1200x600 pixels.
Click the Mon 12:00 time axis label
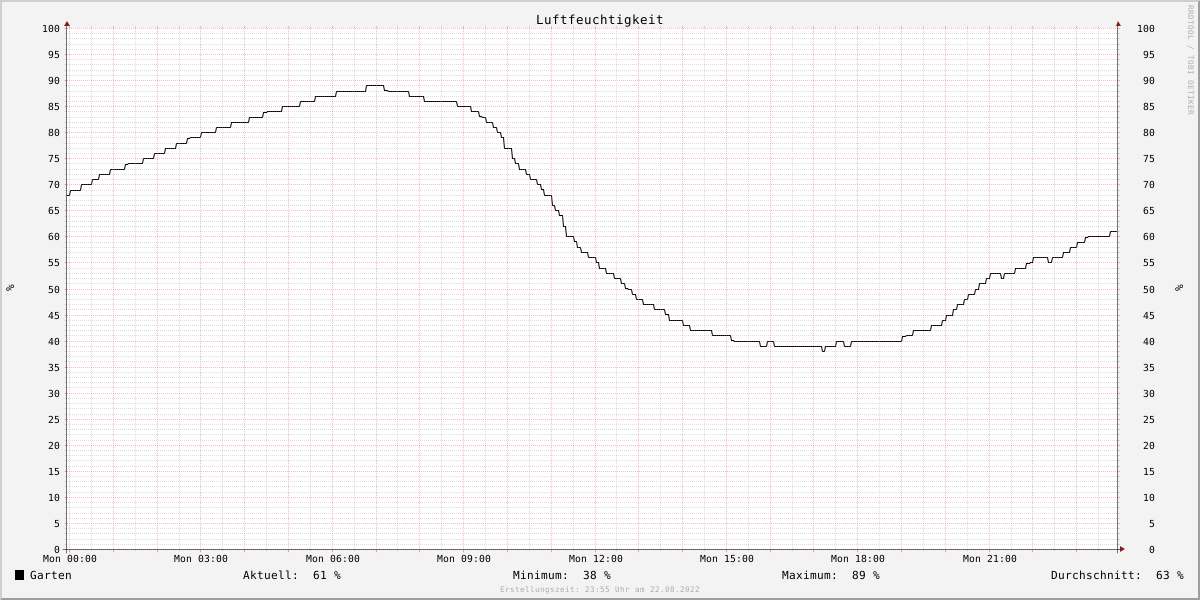pyautogui.click(x=596, y=559)
